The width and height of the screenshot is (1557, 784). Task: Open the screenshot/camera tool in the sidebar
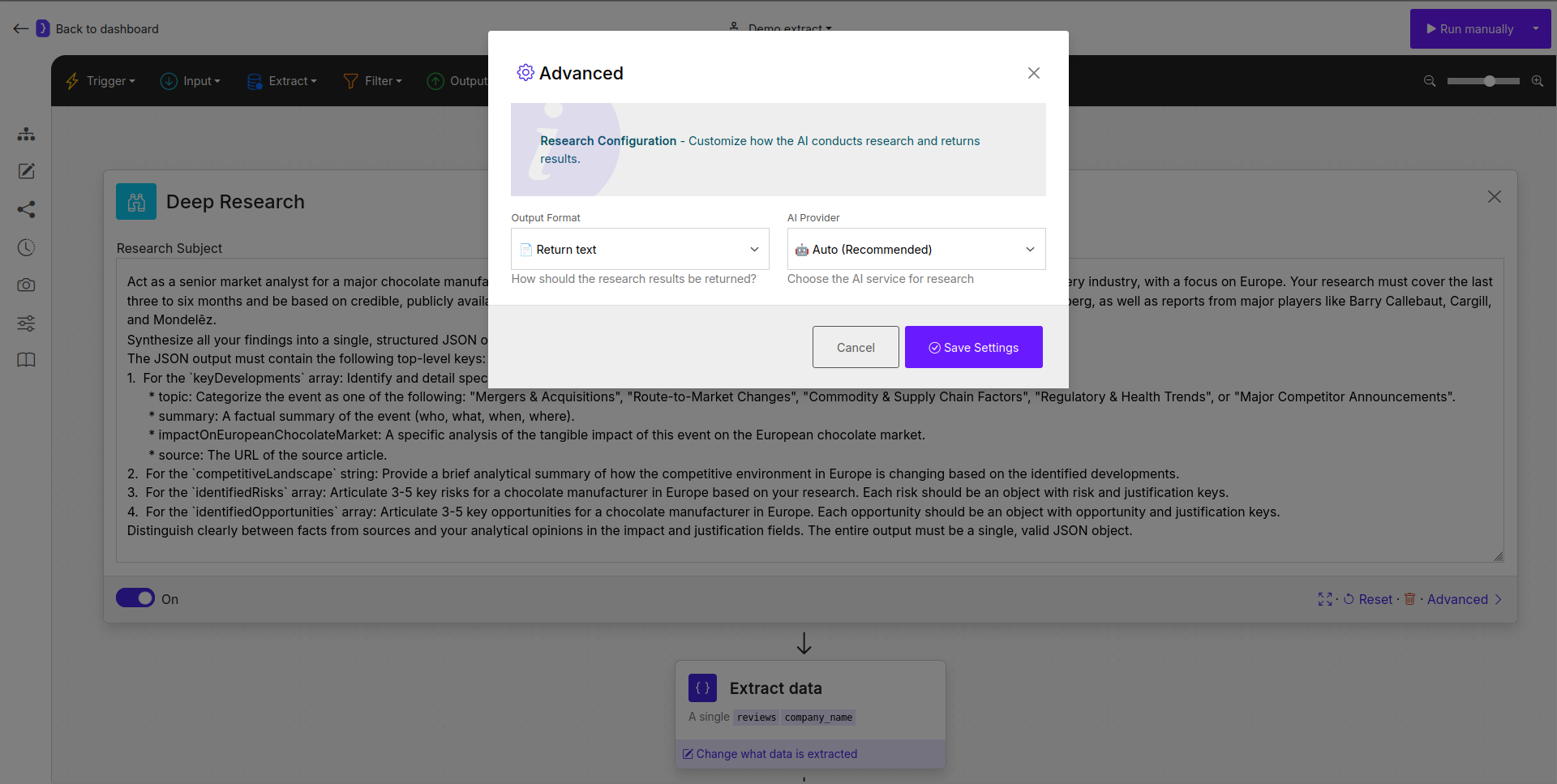click(26, 285)
